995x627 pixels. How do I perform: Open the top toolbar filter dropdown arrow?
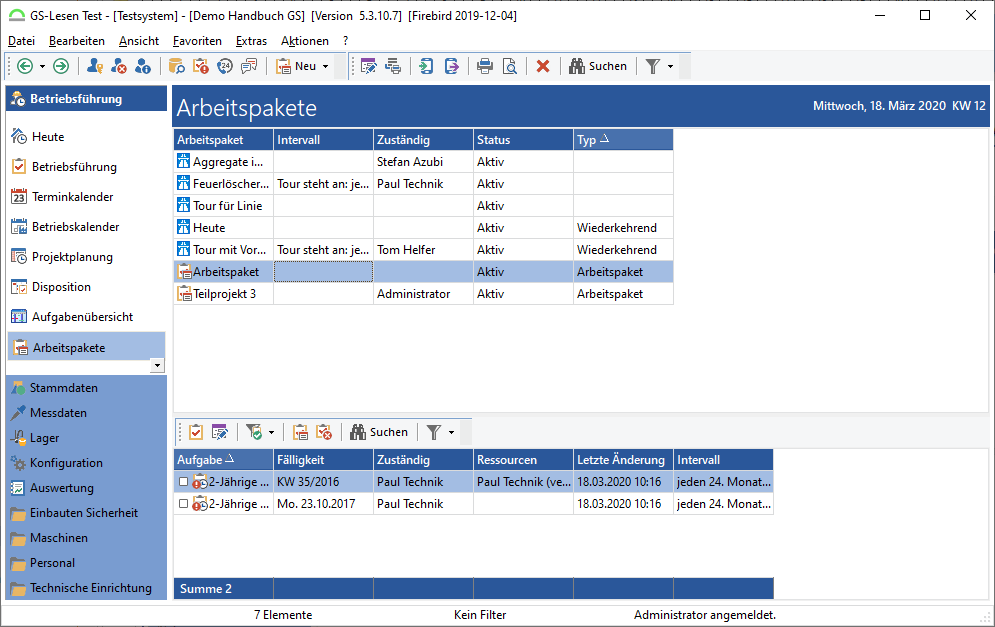[670, 67]
